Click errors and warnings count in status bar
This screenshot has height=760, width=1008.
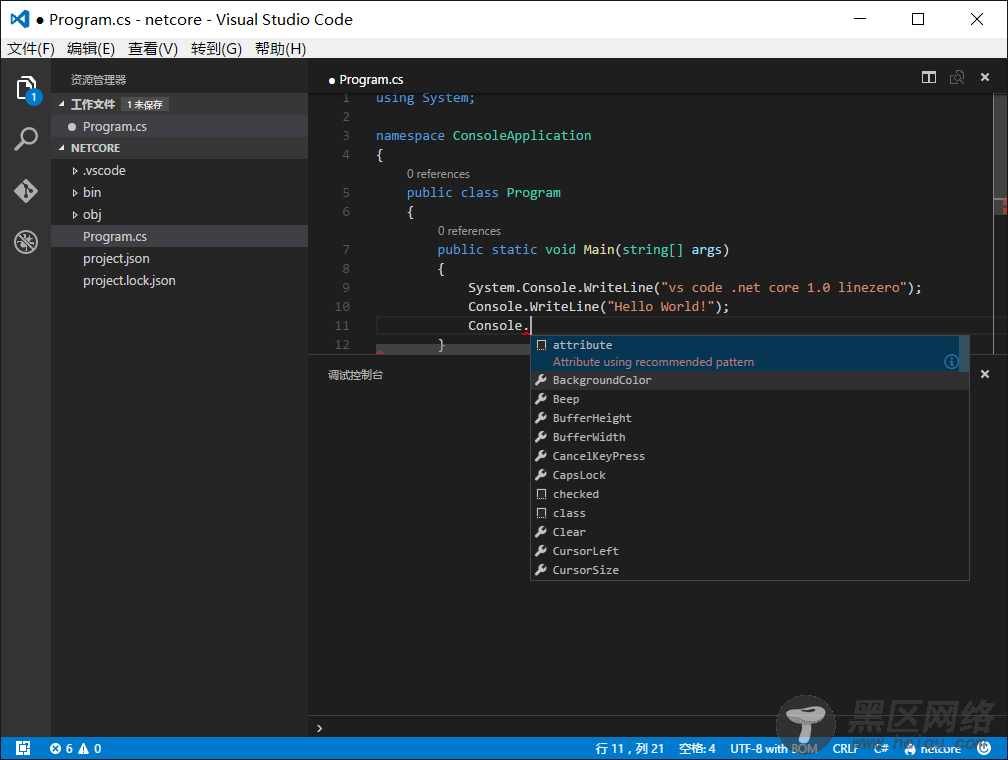pyautogui.click(x=75, y=748)
